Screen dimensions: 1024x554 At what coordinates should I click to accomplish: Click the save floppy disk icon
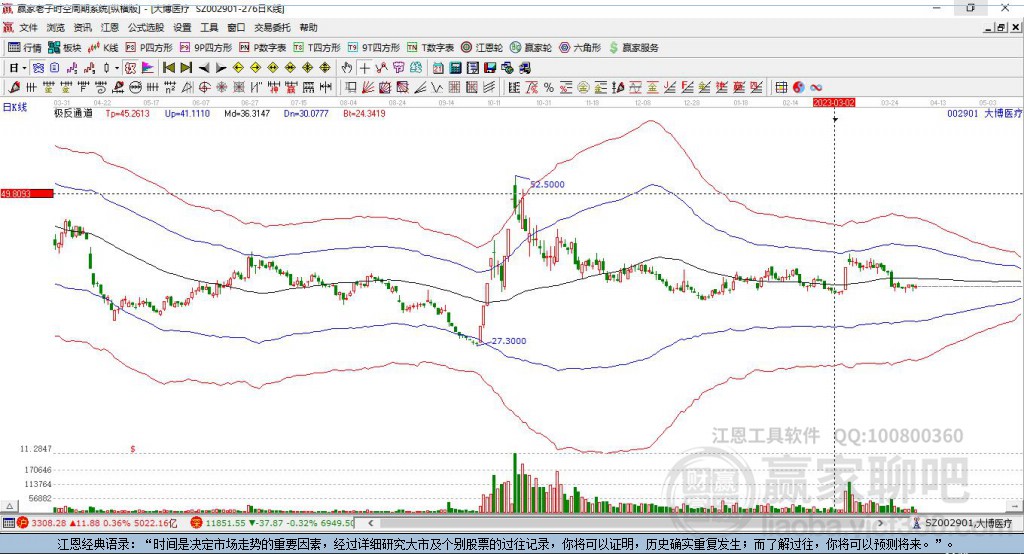click(490, 68)
